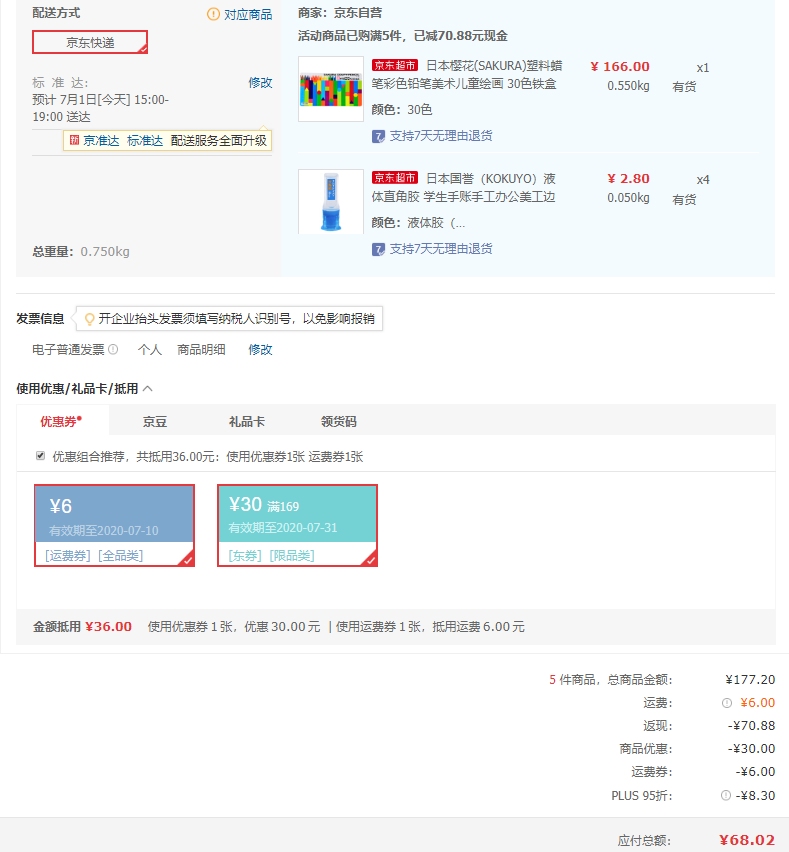Image resolution: width=789 pixels, height=852 pixels.
Task: Click the 商品明细 invoice content text
Action: point(201,349)
